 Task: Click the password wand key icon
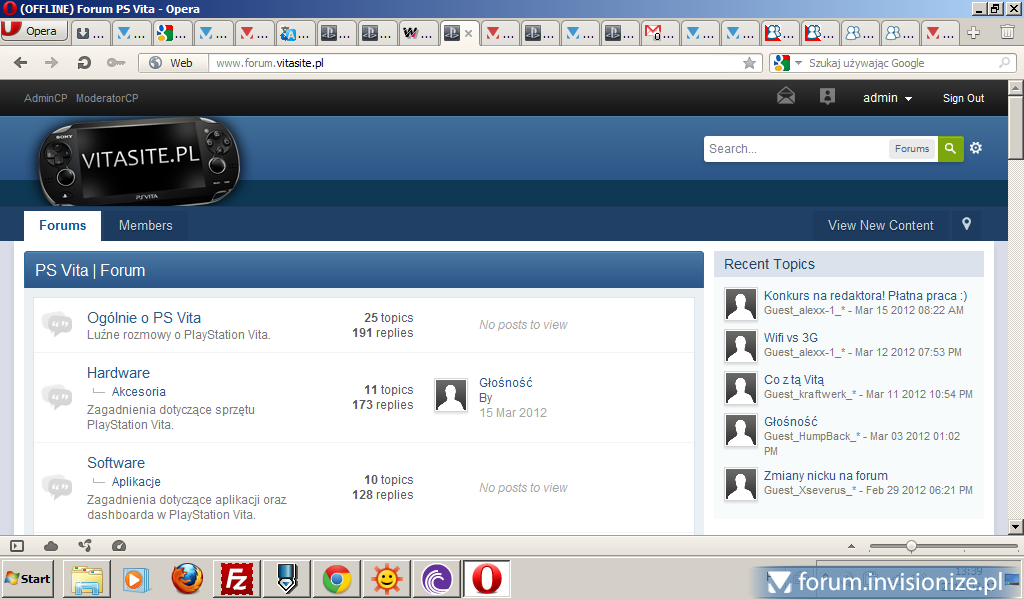[117, 63]
